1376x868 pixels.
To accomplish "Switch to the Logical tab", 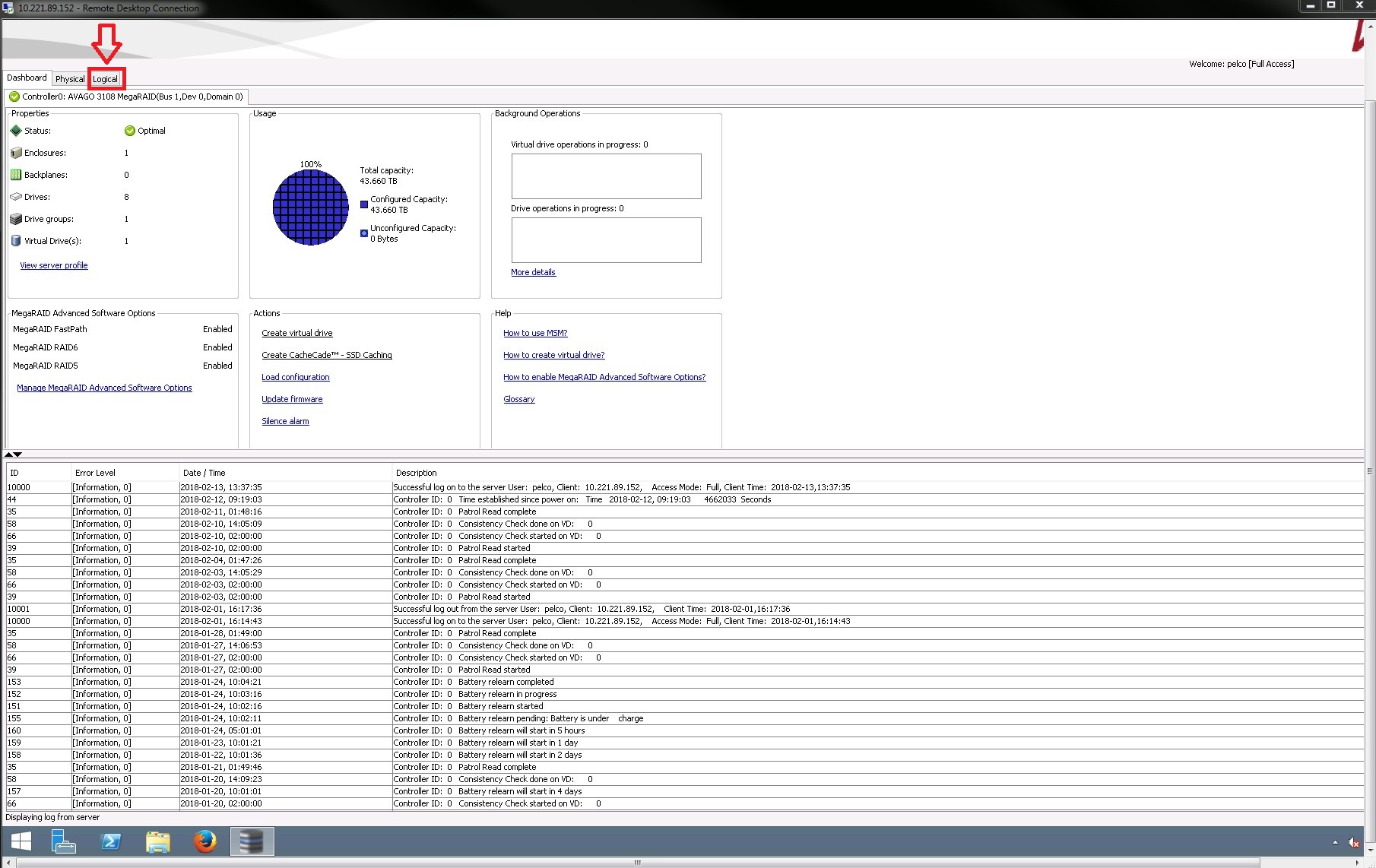I will coord(106,78).
